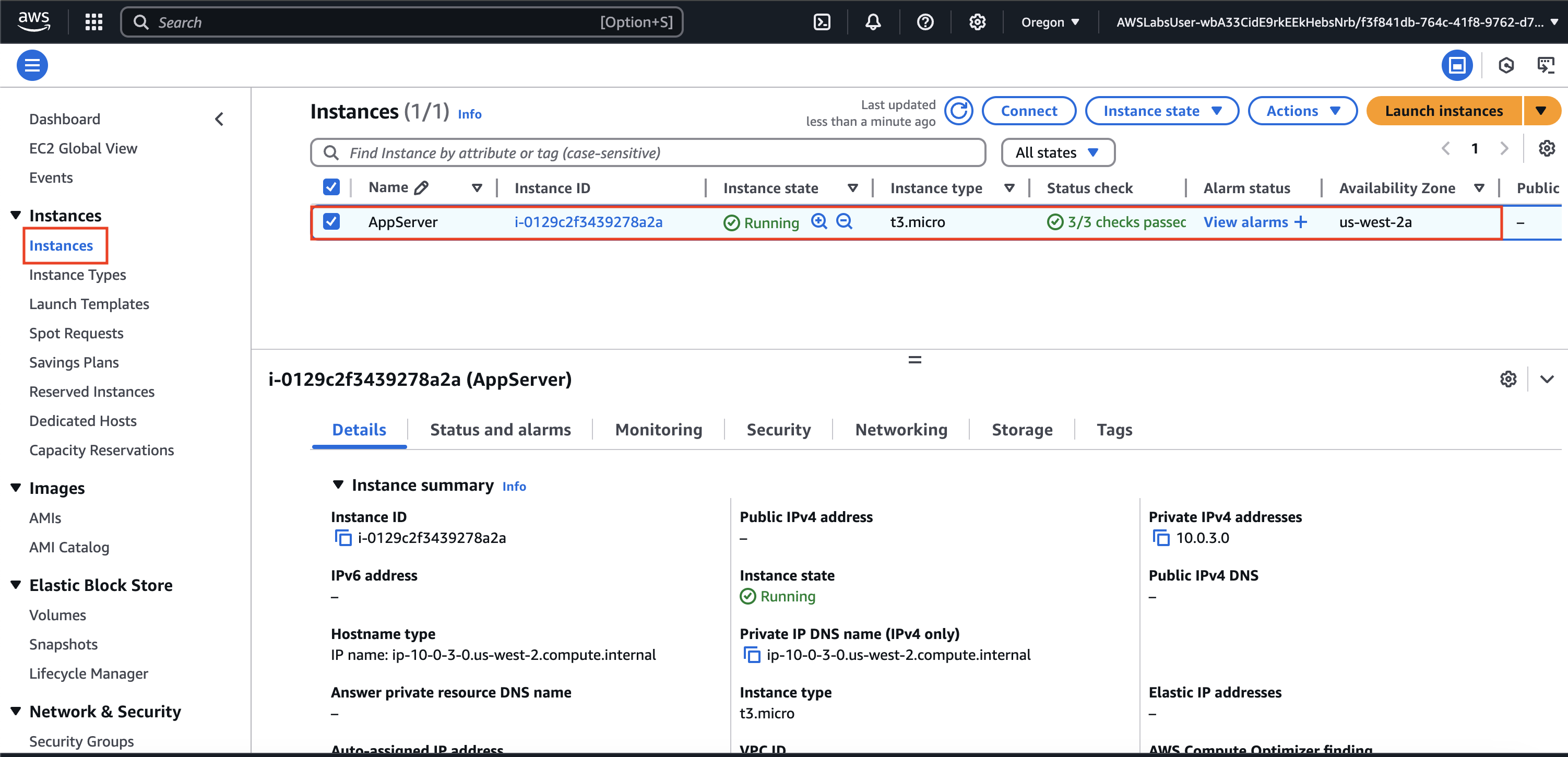The width and height of the screenshot is (1568, 757).
Task: Switch to the Storage tab
Action: point(1022,430)
